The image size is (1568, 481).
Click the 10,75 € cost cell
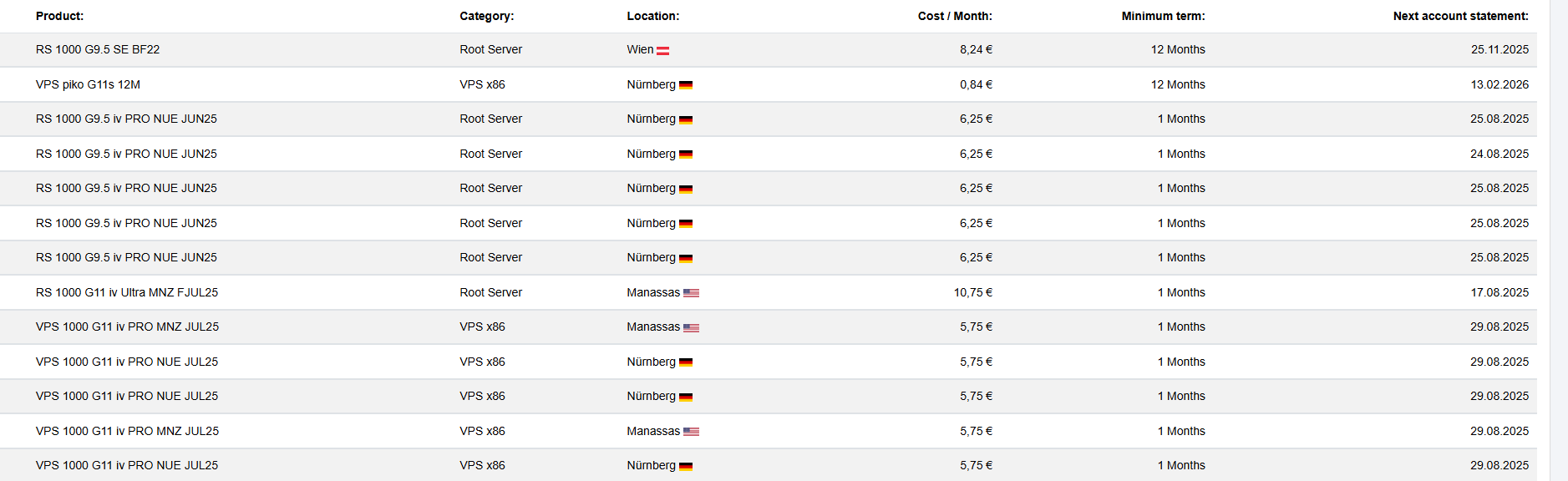pyautogui.click(x=973, y=292)
